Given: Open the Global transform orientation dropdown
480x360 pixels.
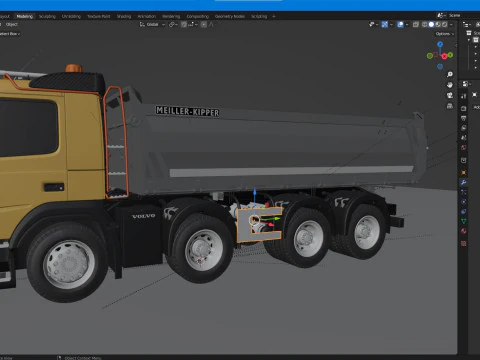Looking at the screenshot, I should 152,24.
